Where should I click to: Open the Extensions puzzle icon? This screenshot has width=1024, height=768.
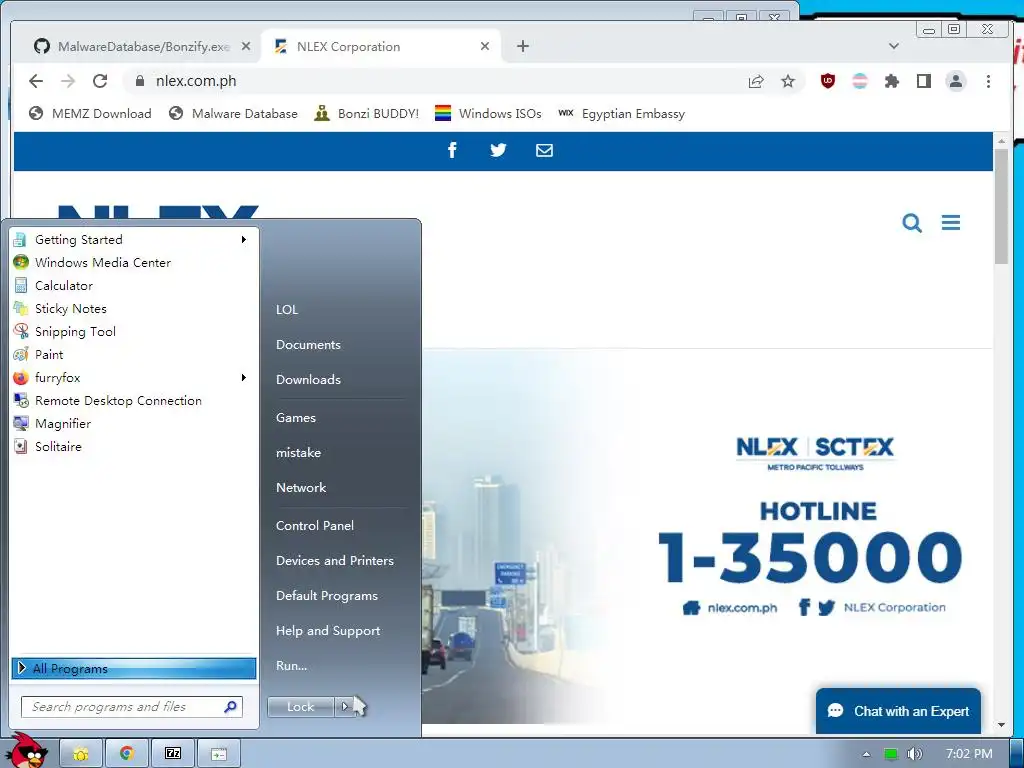(x=891, y=81)
